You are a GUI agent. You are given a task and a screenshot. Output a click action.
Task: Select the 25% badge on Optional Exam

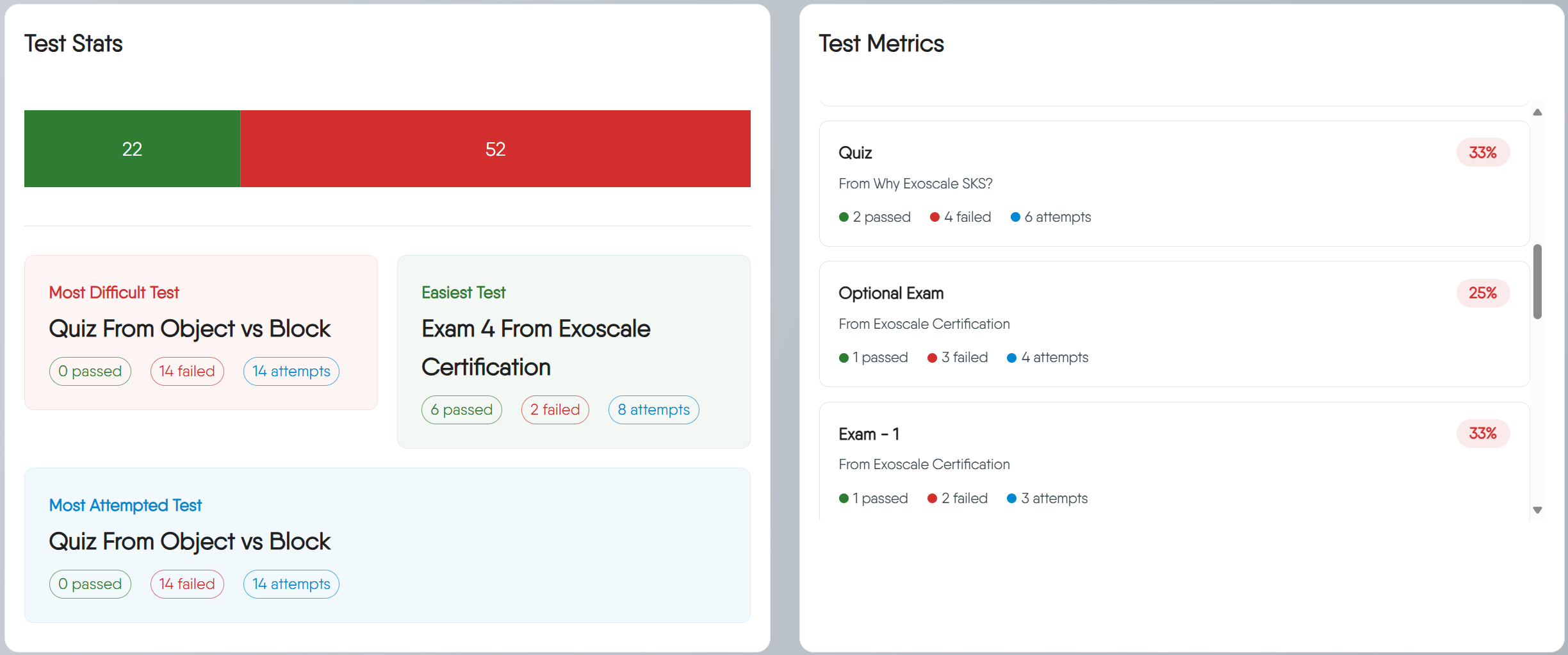1483,293
